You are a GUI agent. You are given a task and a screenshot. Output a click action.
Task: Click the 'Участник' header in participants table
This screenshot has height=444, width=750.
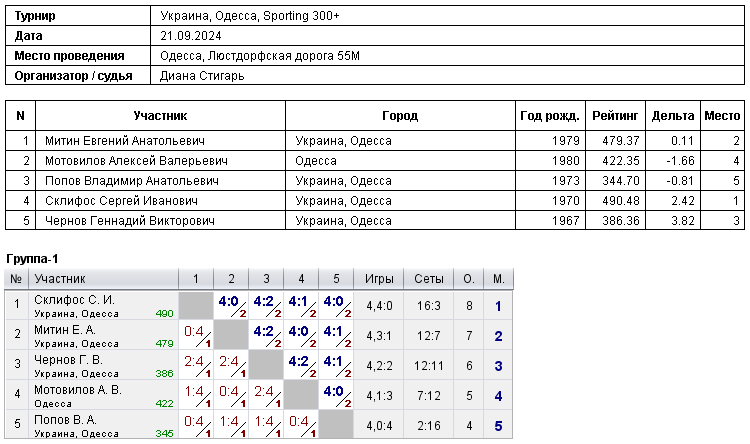pos(160,116)
